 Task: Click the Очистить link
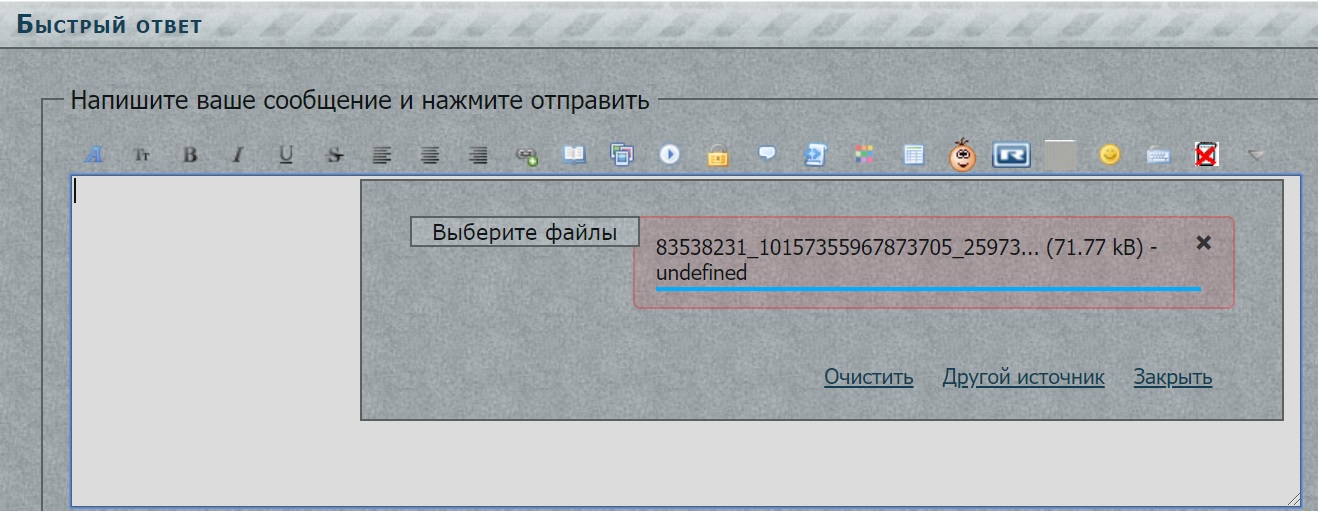pyautogui.click(x=868, y=377)
